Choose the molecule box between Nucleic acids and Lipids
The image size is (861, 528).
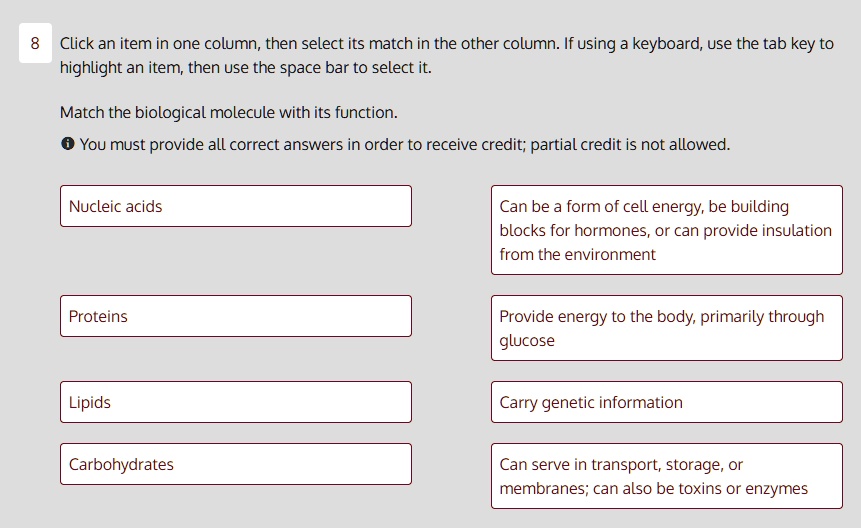click(x=235, y=316)
